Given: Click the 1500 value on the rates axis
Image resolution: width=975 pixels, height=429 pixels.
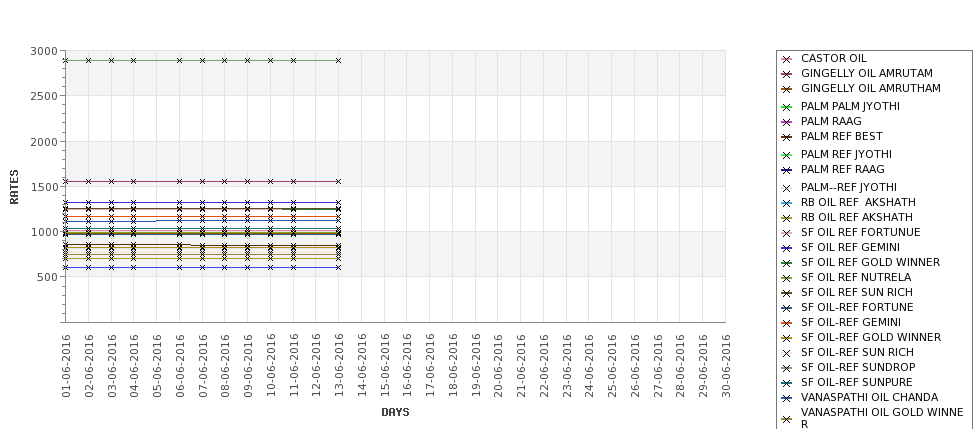Looking at the screenshot, I should pos(44,187).
